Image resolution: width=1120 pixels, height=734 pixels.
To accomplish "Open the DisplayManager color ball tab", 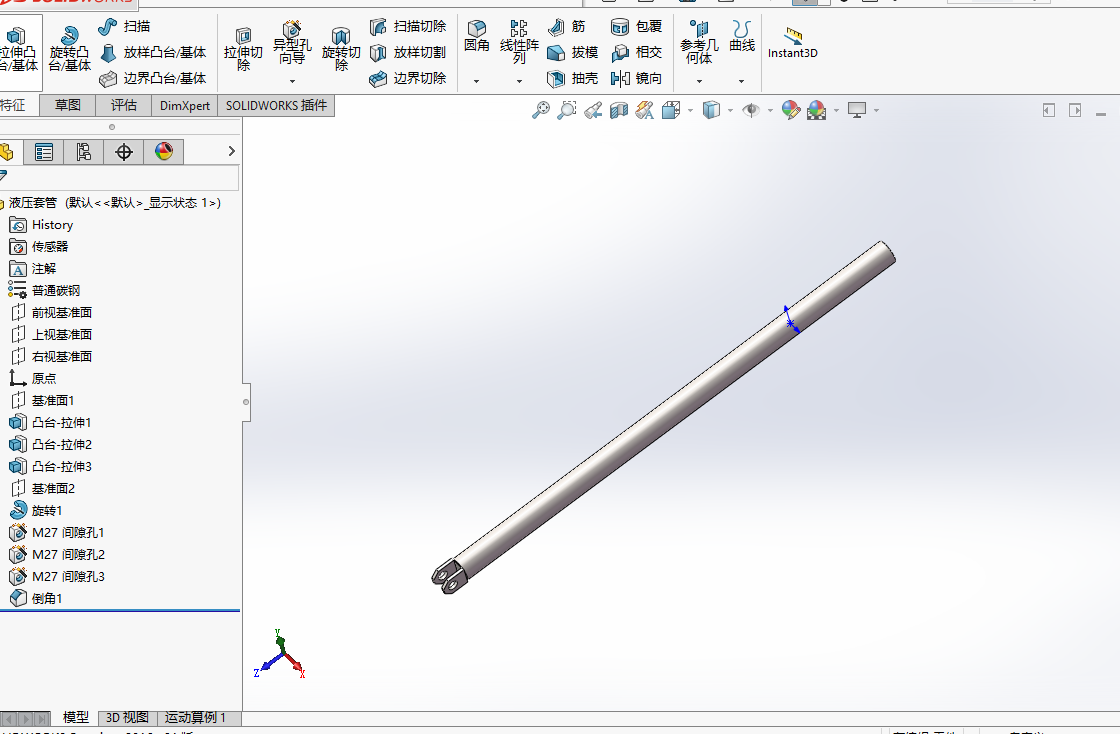I will point(164,151).
